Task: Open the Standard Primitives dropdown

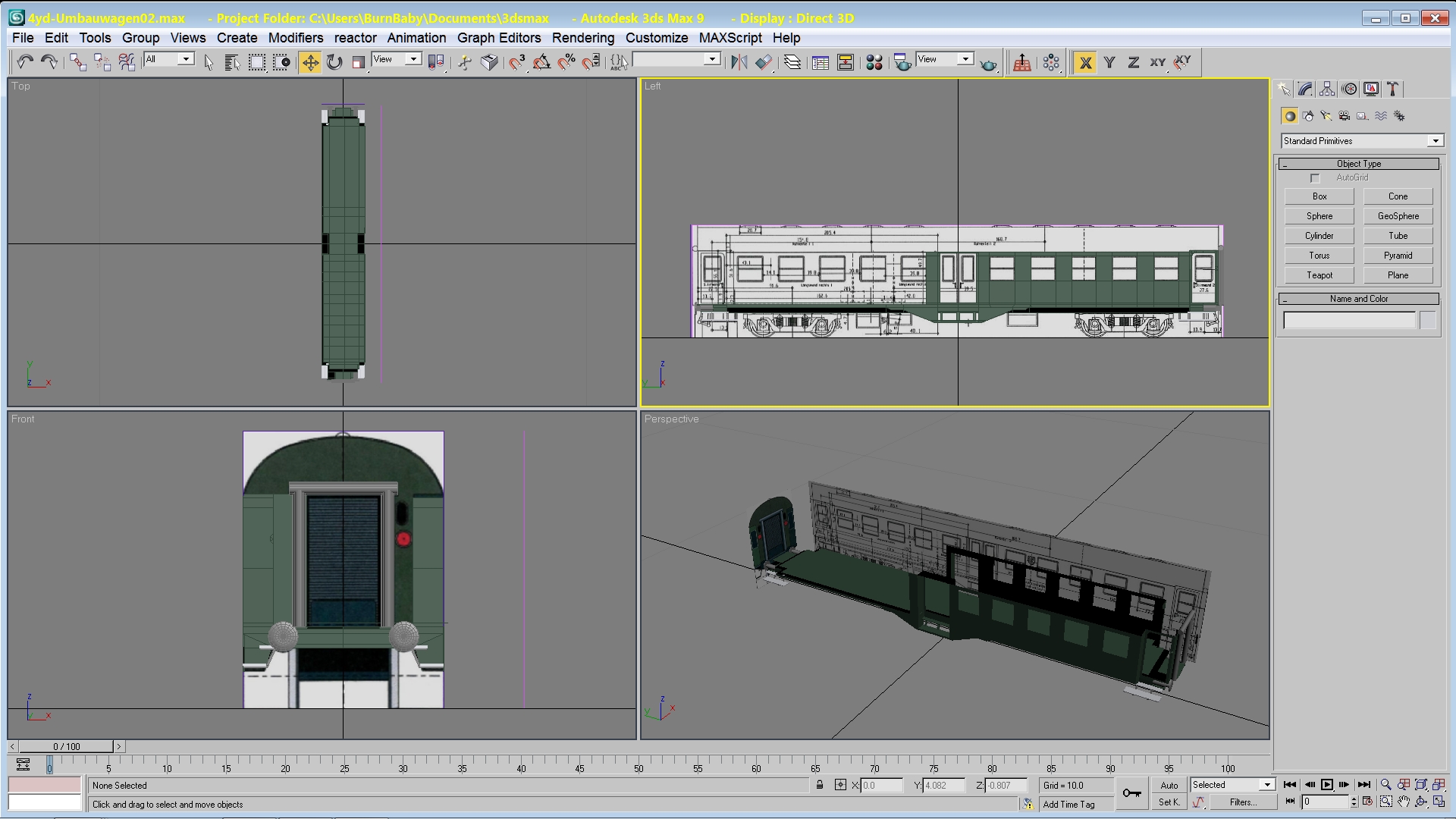Action: coord(1435,141)
